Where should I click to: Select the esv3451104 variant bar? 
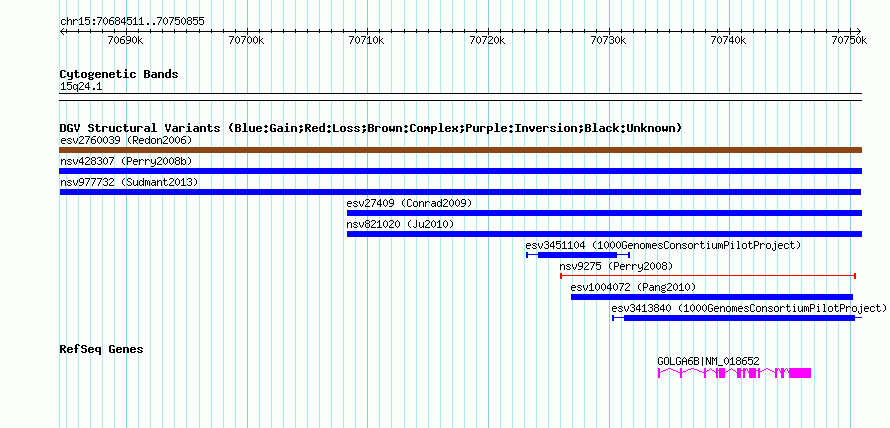pos(578,255)
